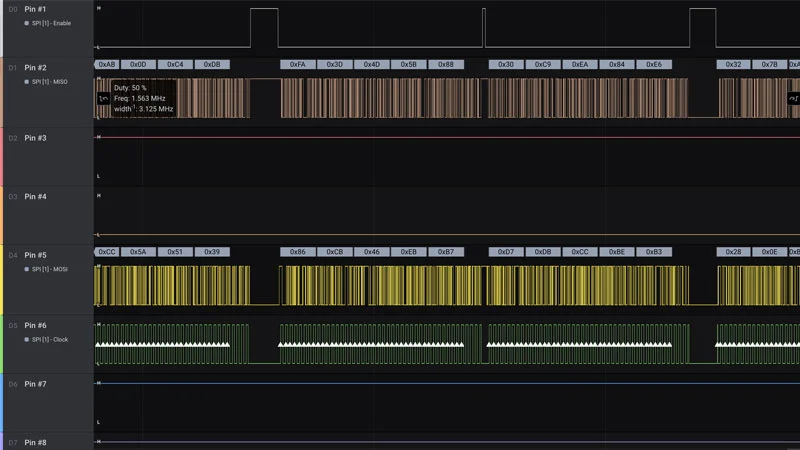
Task: Select the Pin #1 channel label
Action: click(35, 9)
